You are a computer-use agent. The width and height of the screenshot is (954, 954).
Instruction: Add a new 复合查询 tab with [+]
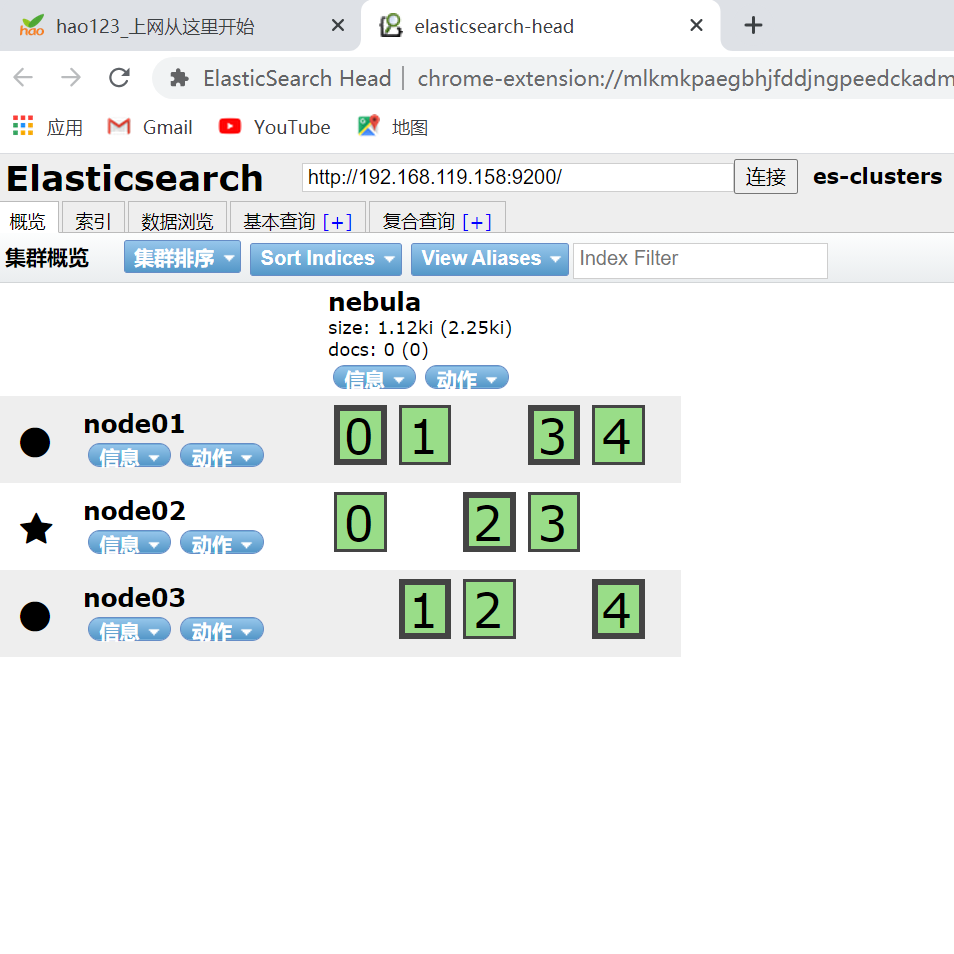pyautogui.click(x=477, y=223)
